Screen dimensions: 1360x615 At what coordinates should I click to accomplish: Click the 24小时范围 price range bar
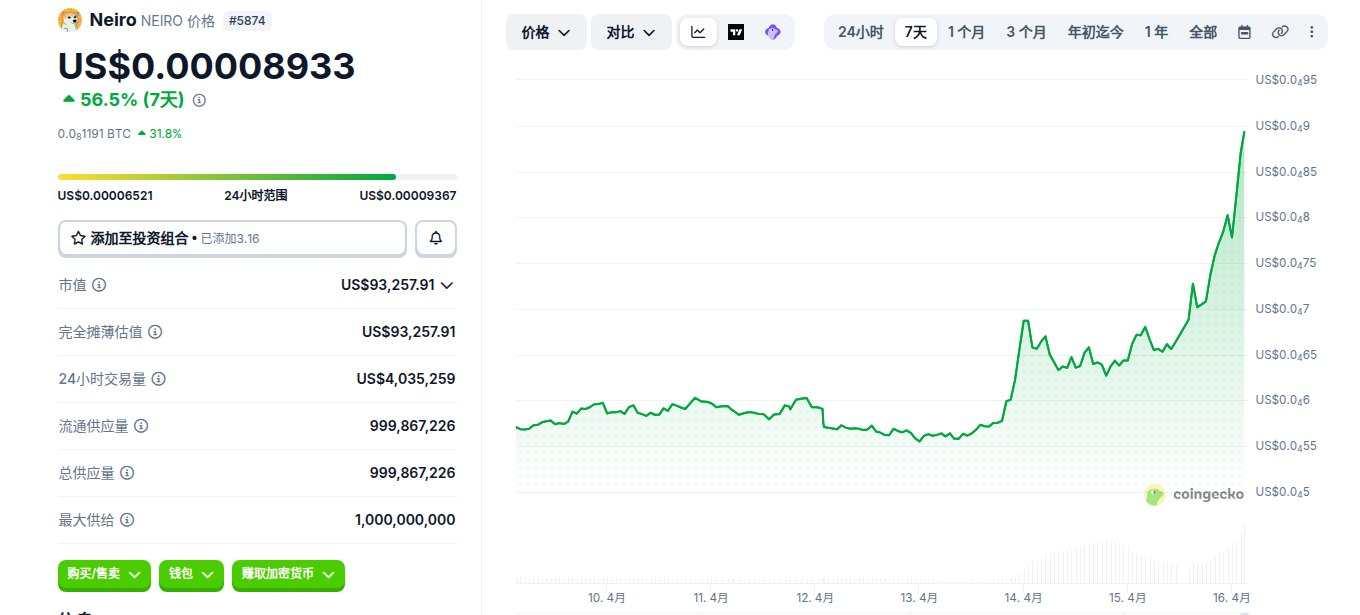257,177
